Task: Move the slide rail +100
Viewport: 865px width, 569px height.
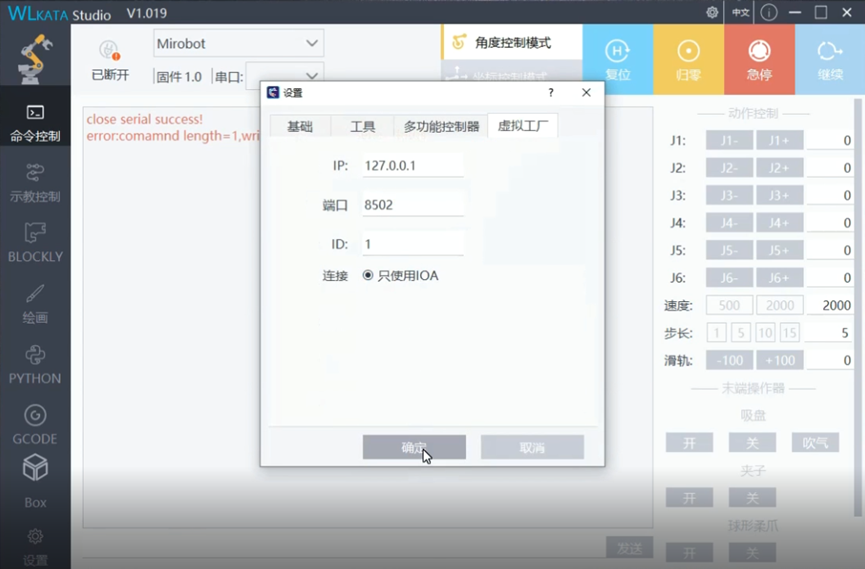Action: point(779,360)
